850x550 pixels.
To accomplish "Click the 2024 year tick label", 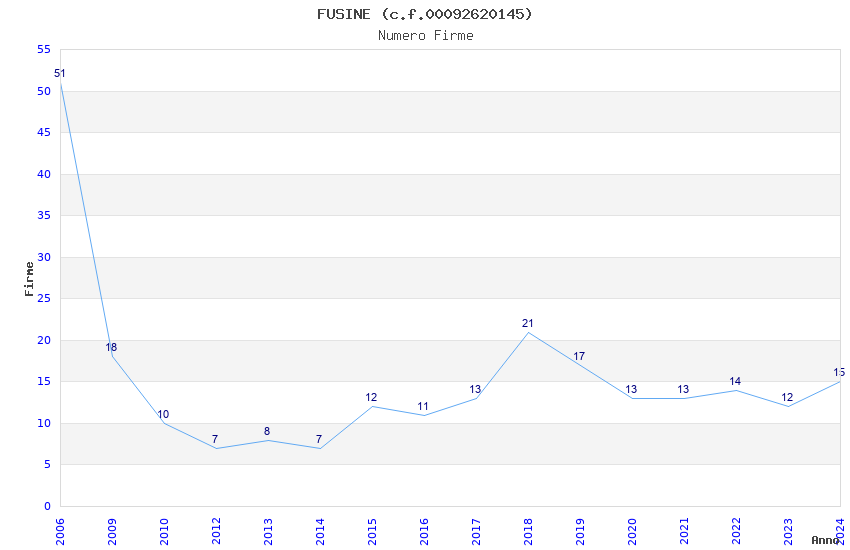I will [x=840, y=532].
